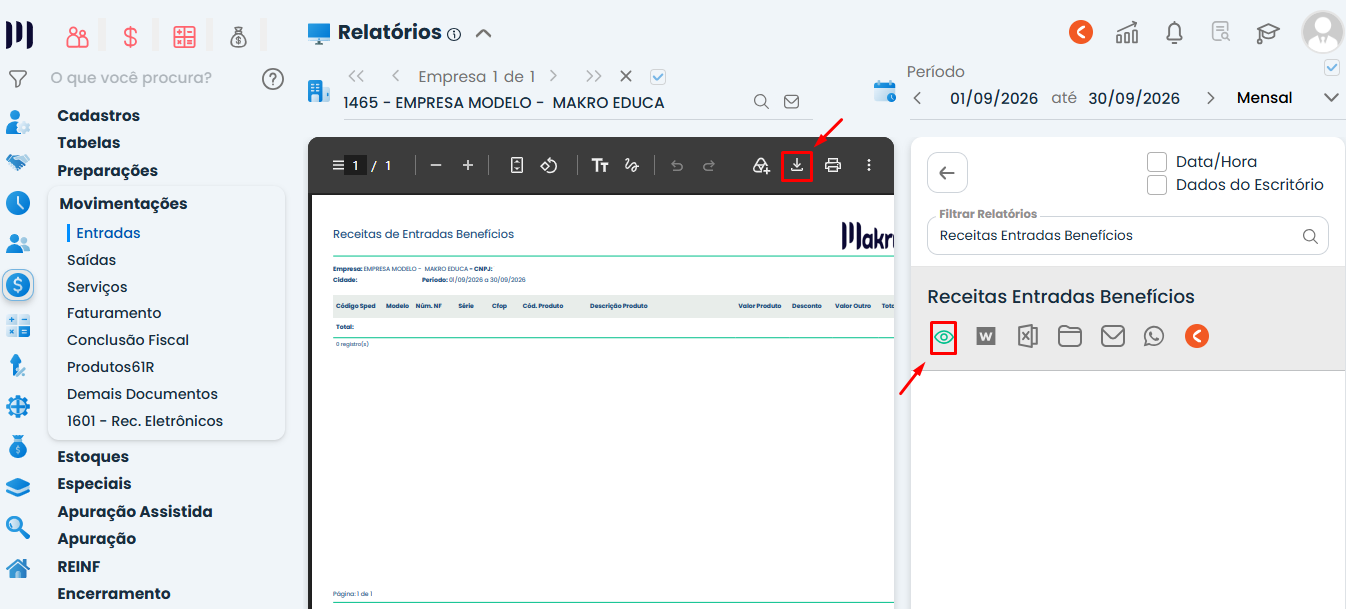Screen dimensions: 1346x609
Task: Open the Tabelas menu
Action: [89, 143]
